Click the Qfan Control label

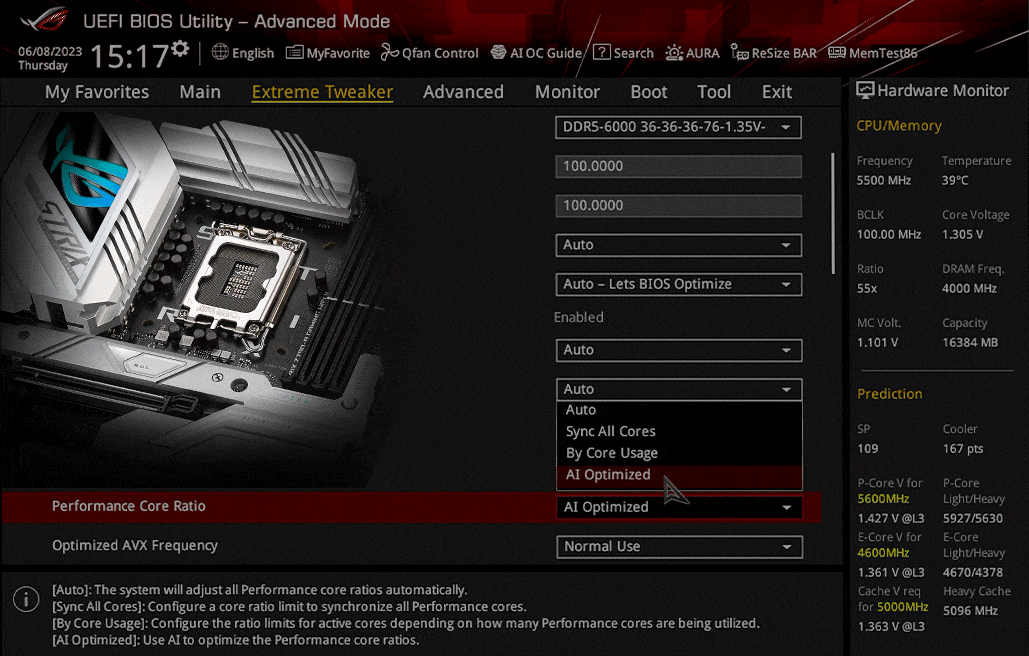pyautogui.click(x=440, y=53)
